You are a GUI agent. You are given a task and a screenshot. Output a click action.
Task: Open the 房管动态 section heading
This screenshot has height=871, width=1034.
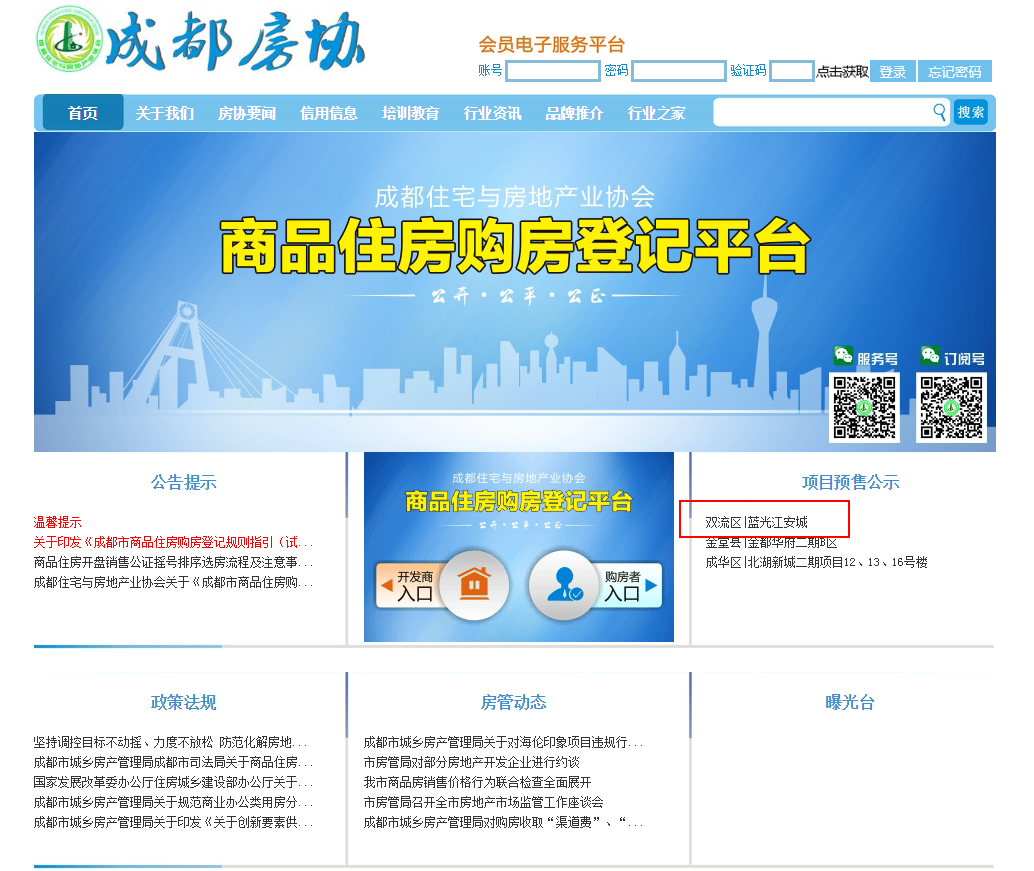coord(513,702)
